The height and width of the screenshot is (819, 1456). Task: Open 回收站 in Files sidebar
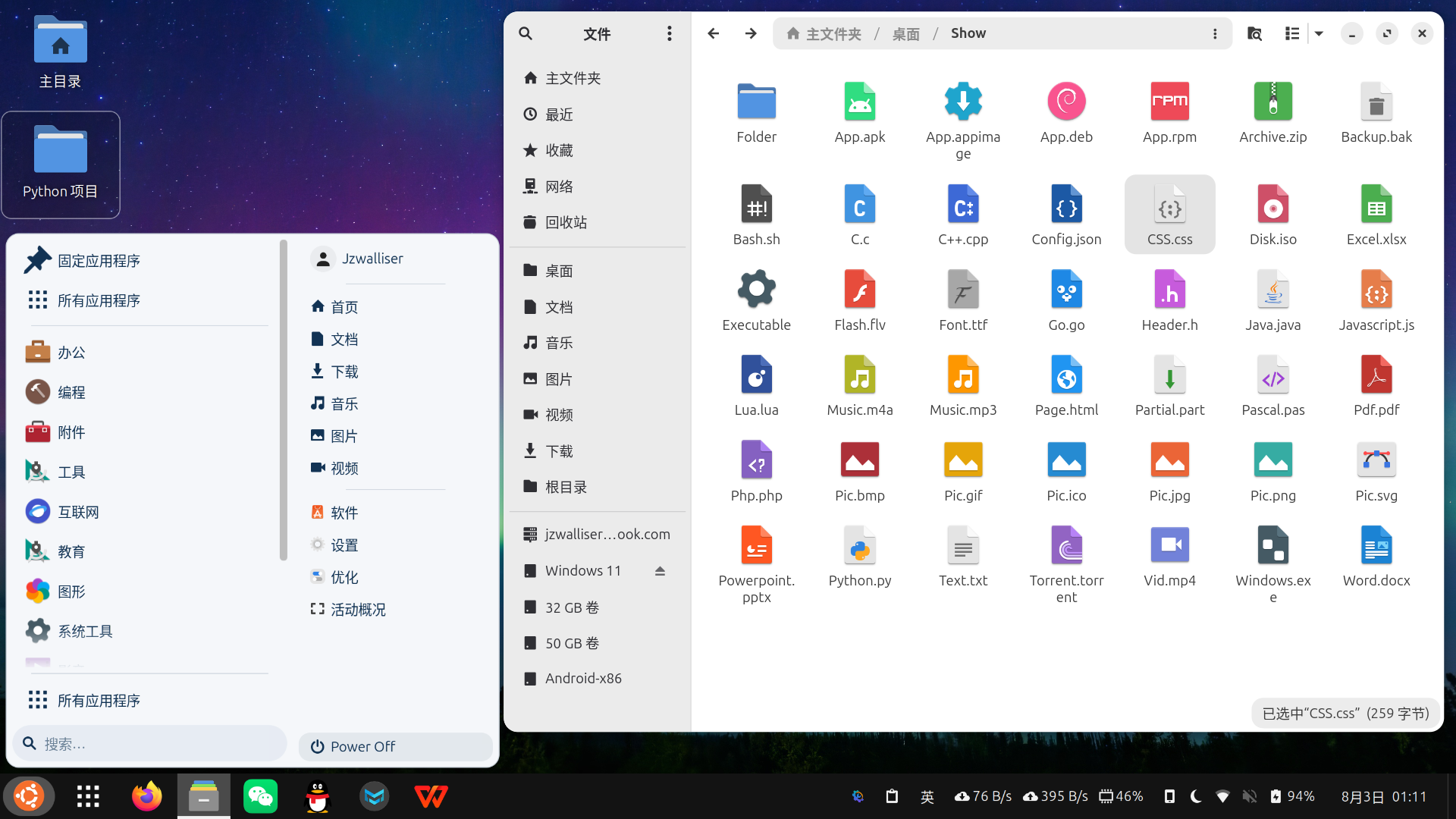(x=598, y=222)
